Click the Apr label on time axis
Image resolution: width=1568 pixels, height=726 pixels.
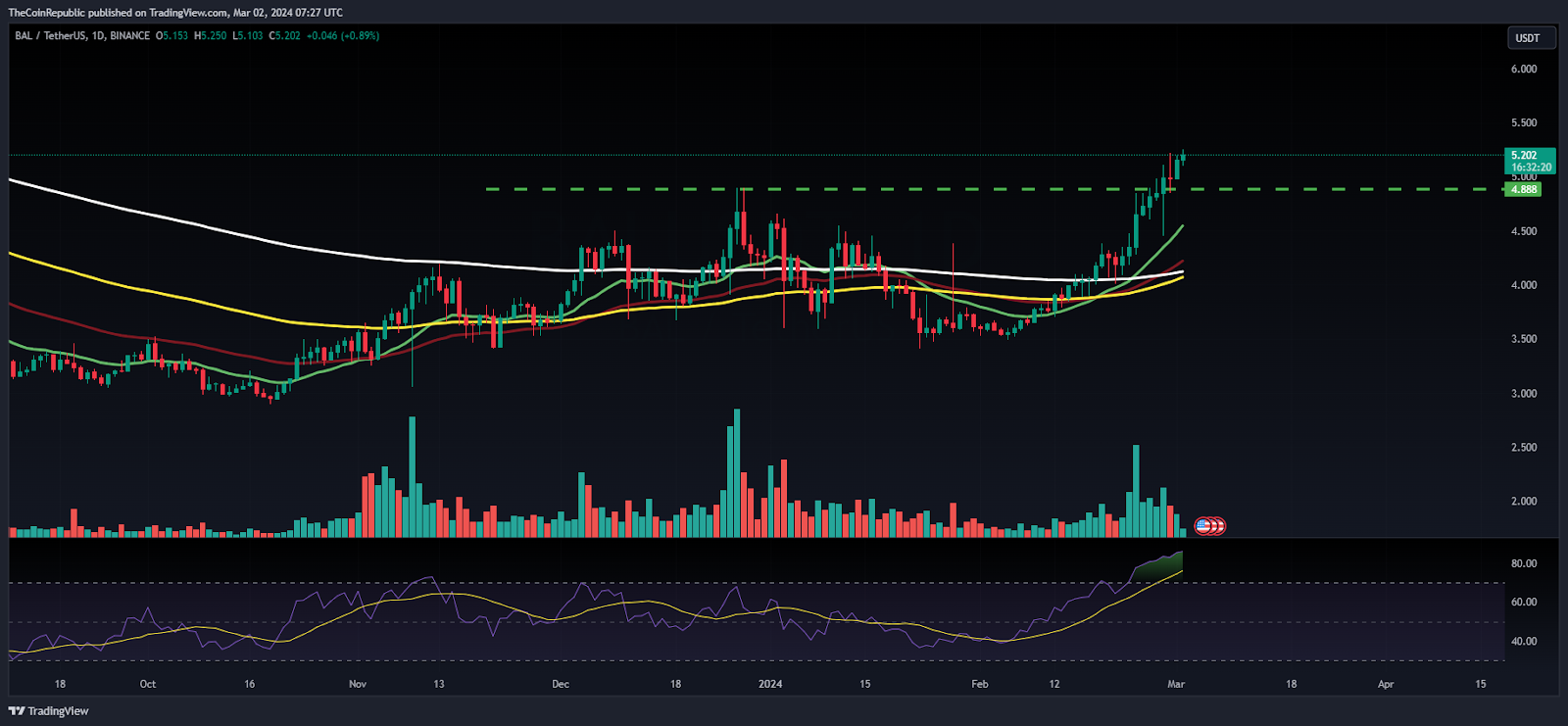point(1386,684)
